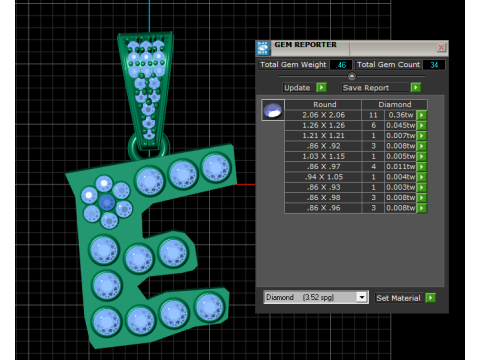Select the 2.06 X 2.06 size cell
This screenshot has height=360, width=480.
pos(323,115)
